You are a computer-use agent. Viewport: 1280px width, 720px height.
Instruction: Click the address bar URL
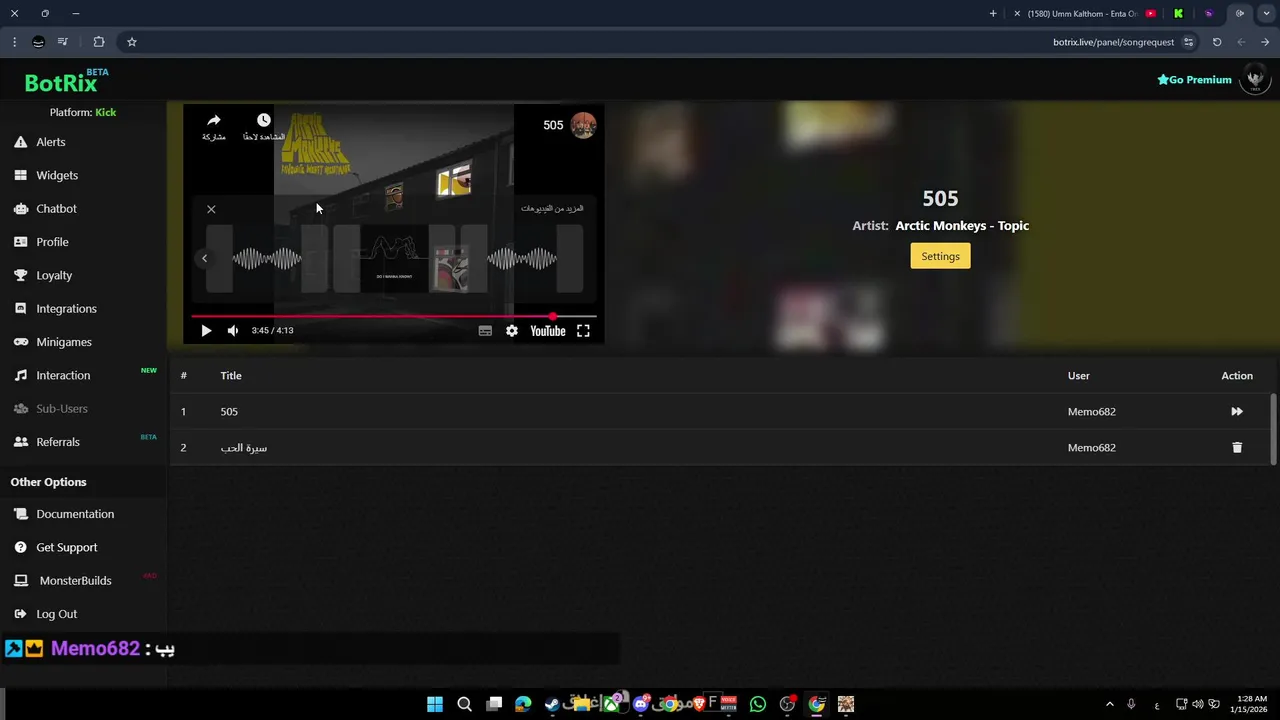coord(1113,42)
